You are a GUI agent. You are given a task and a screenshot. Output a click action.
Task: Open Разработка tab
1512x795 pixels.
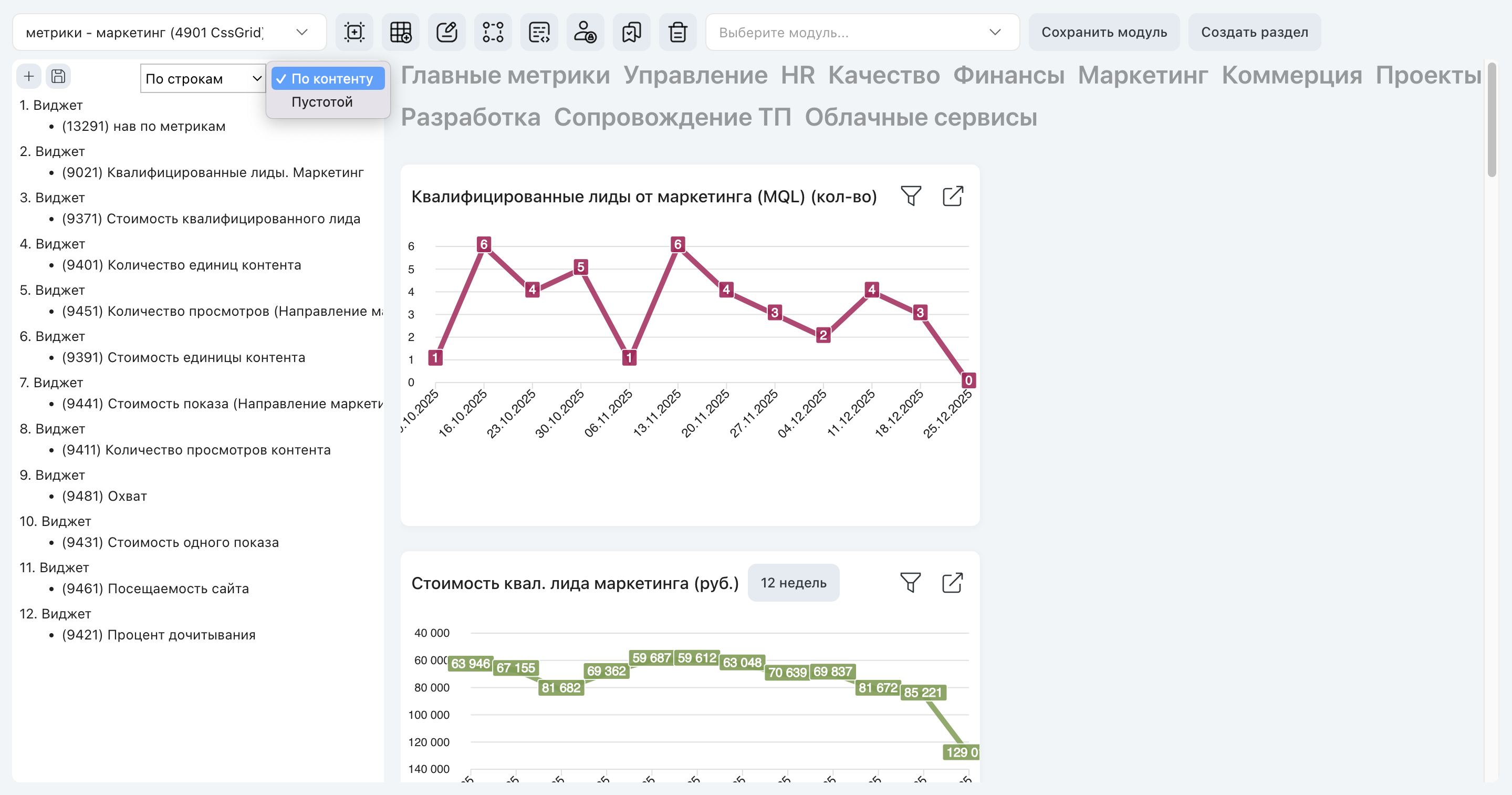[x=470, y=117]
